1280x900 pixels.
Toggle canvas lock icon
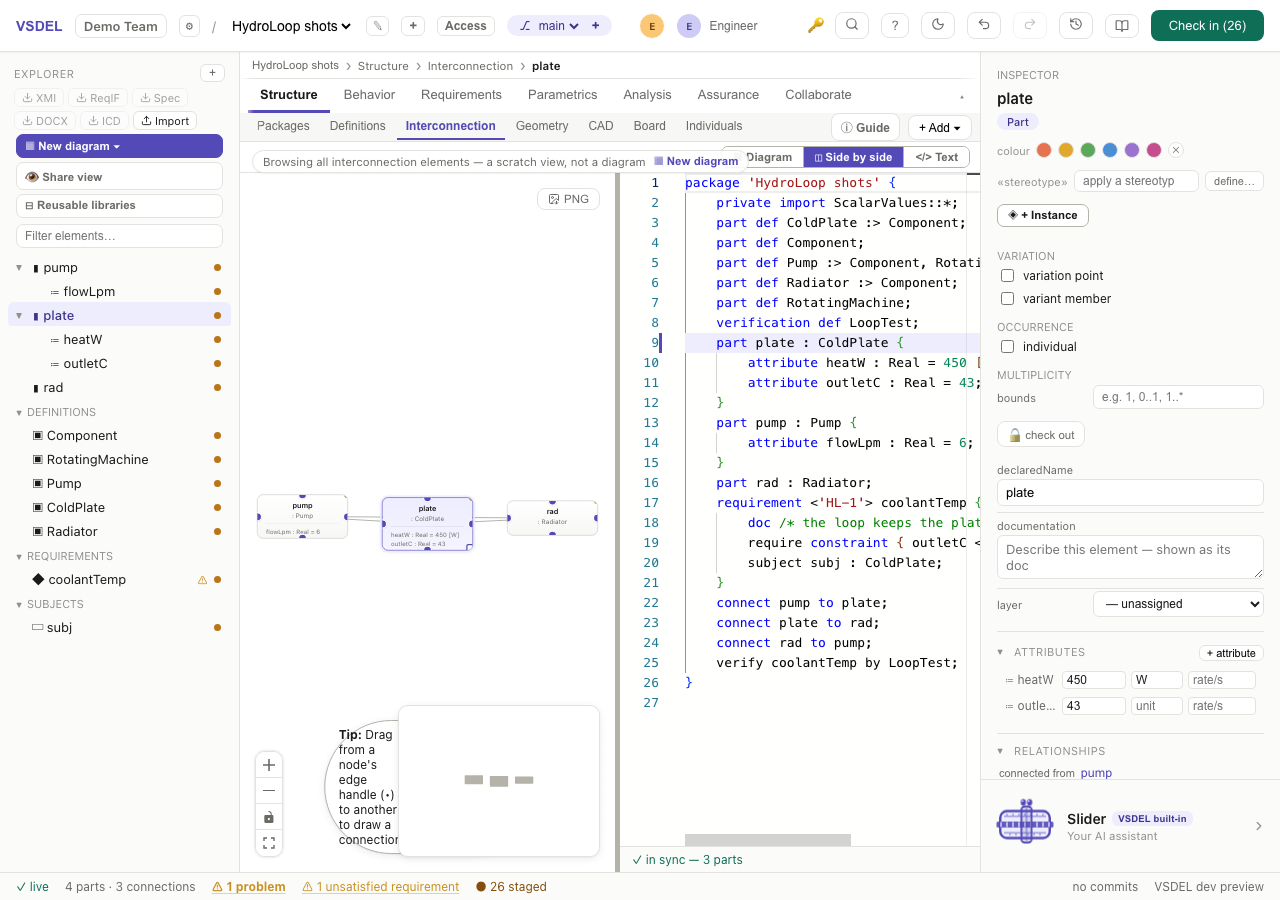click(269, 817)
